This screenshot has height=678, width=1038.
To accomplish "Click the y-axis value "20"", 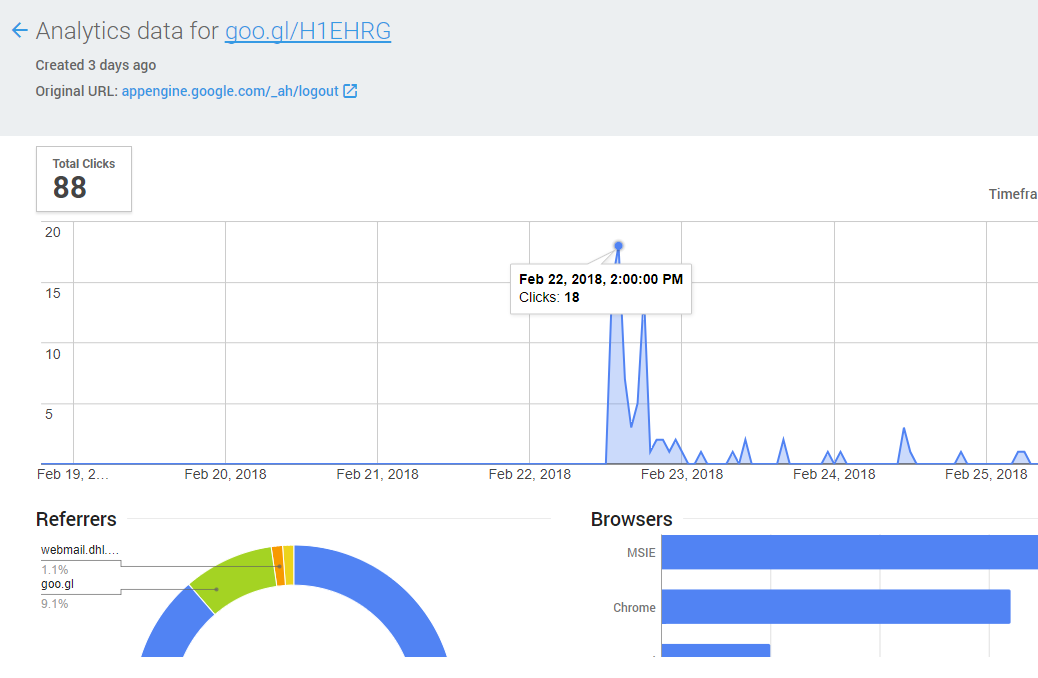I will [52, 232].
